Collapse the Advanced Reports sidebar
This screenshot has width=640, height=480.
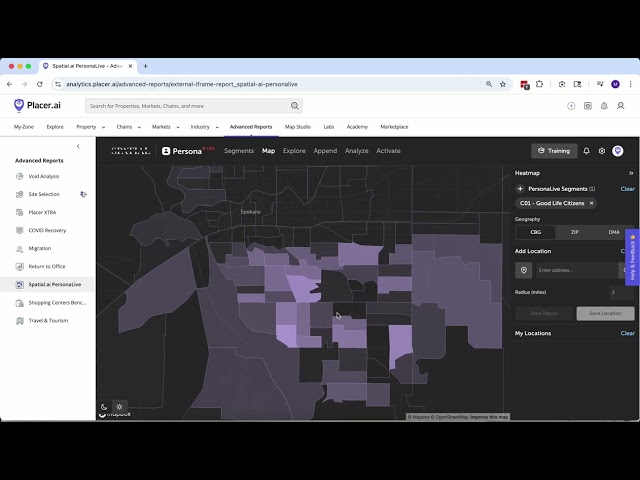[x=78, y=146]
